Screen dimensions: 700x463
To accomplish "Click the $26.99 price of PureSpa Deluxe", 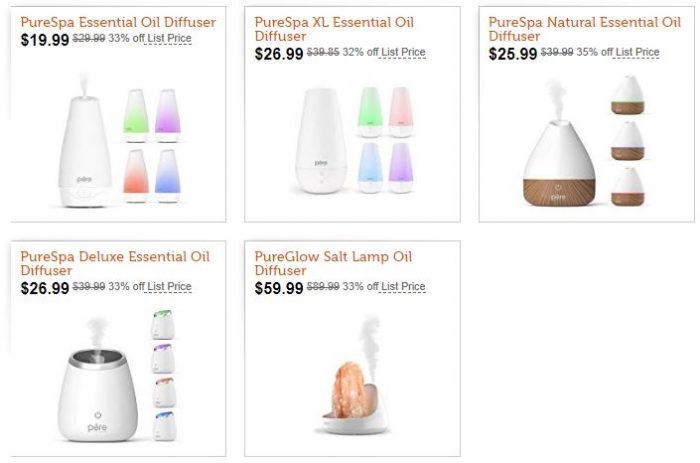I will coord(45,288).
